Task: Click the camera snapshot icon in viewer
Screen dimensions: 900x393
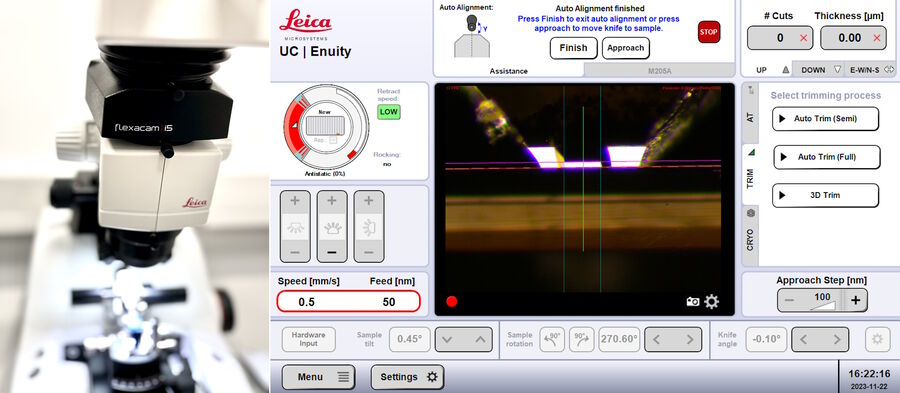Action: click(x=693, y=302)
